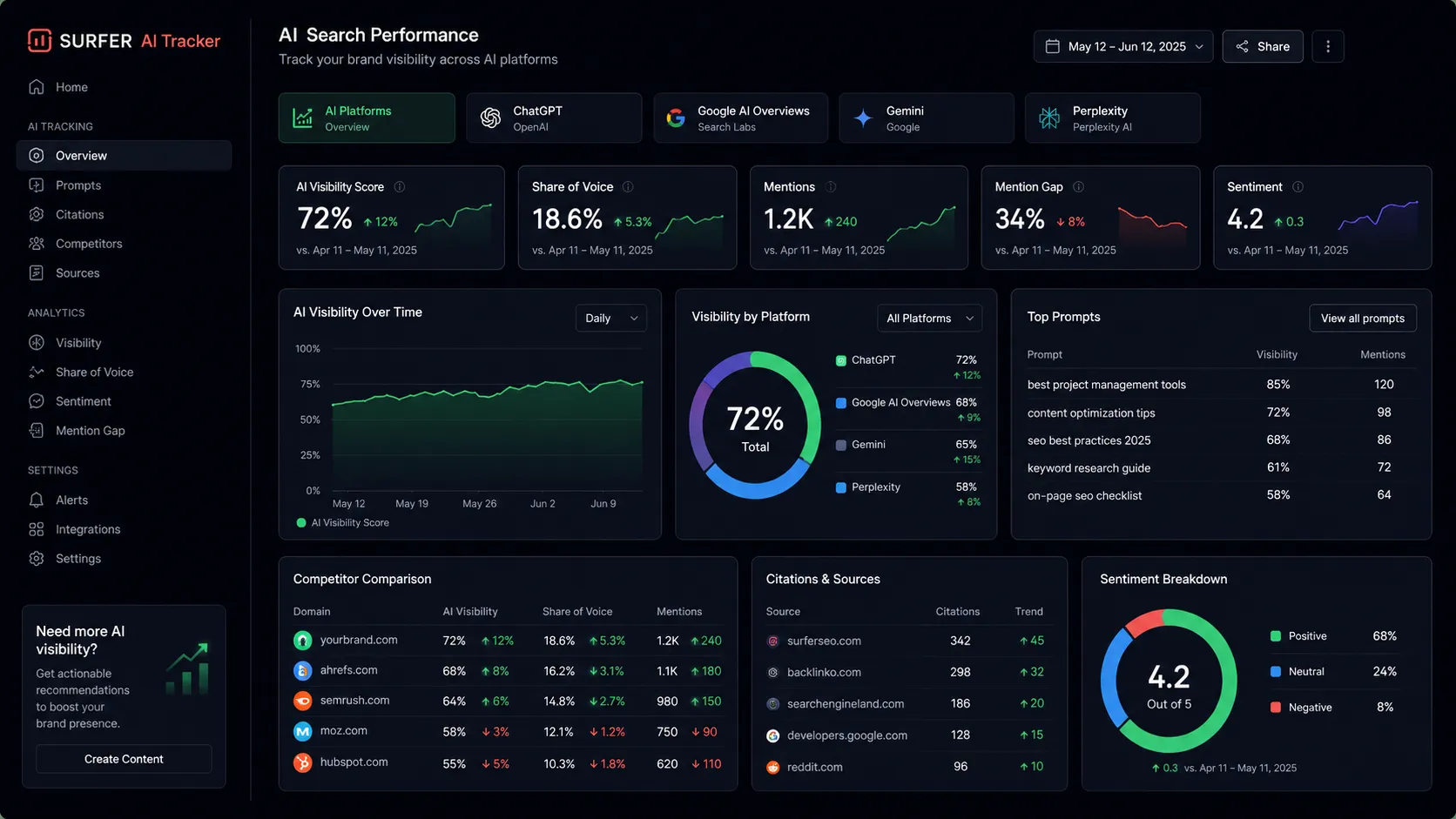The width and height of the screenshot is (1456, 819).
Task: Click the Visibility analytics icon
Action: [37, 343]
